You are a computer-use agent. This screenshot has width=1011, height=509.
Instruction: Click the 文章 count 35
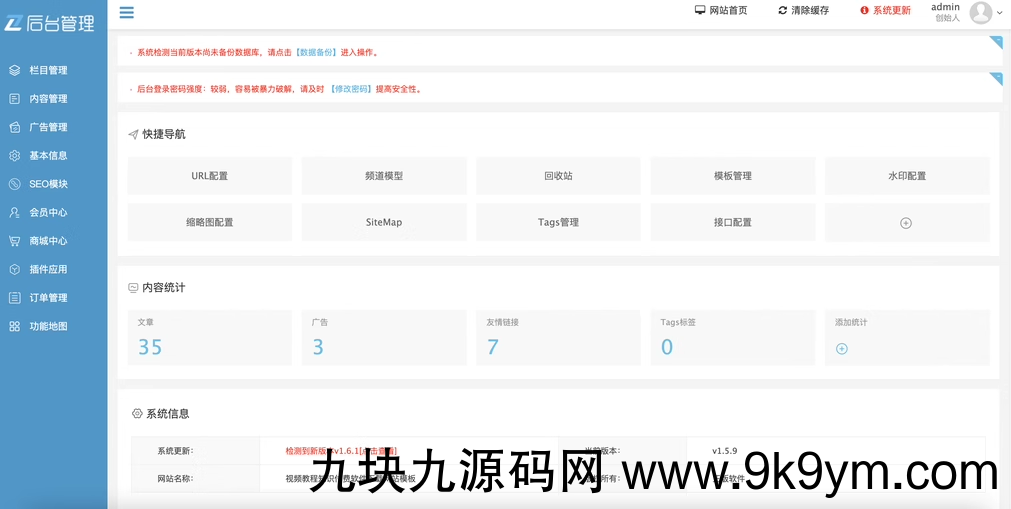[x=150, y=347]
